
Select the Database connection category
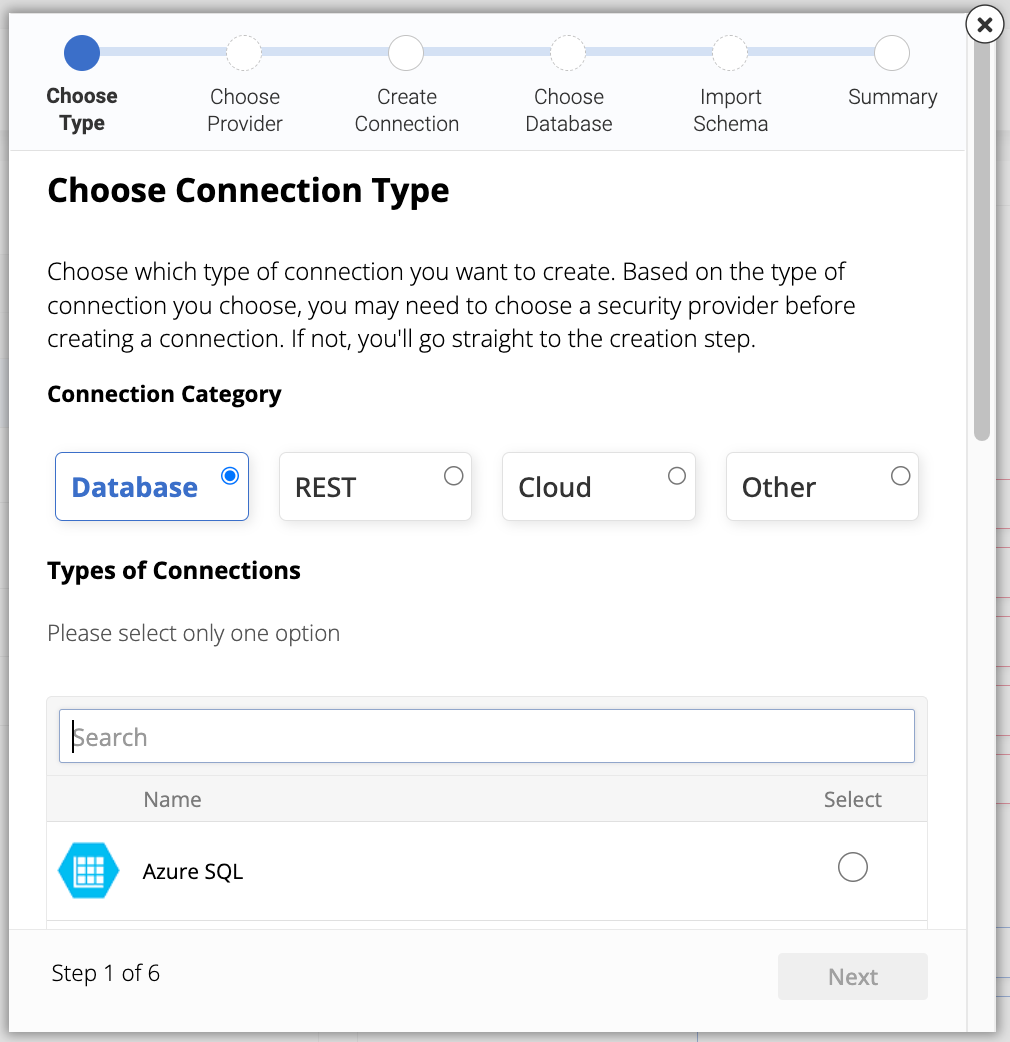152,486
